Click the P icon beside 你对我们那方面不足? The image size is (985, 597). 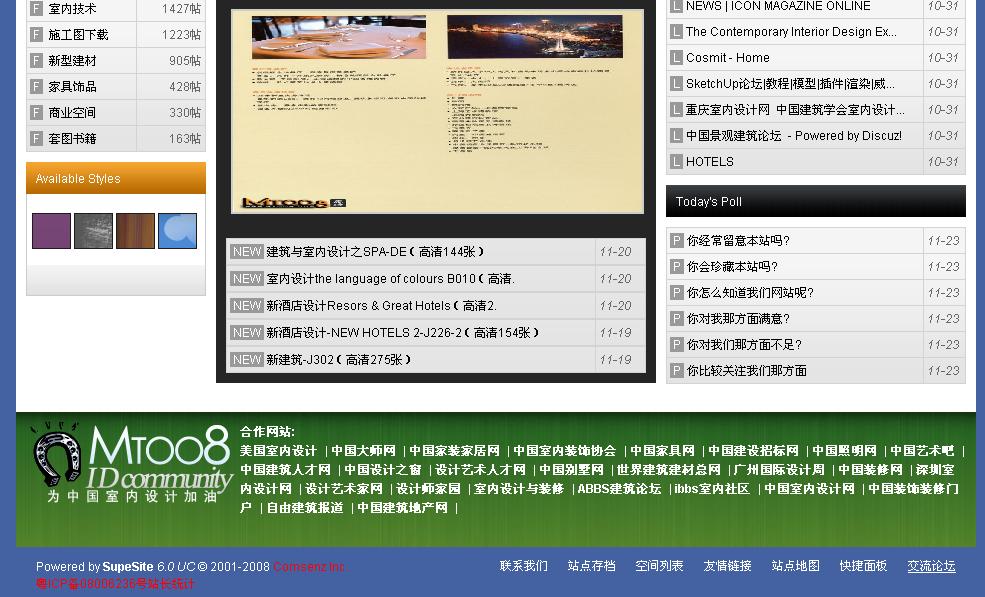coord(677,345)
